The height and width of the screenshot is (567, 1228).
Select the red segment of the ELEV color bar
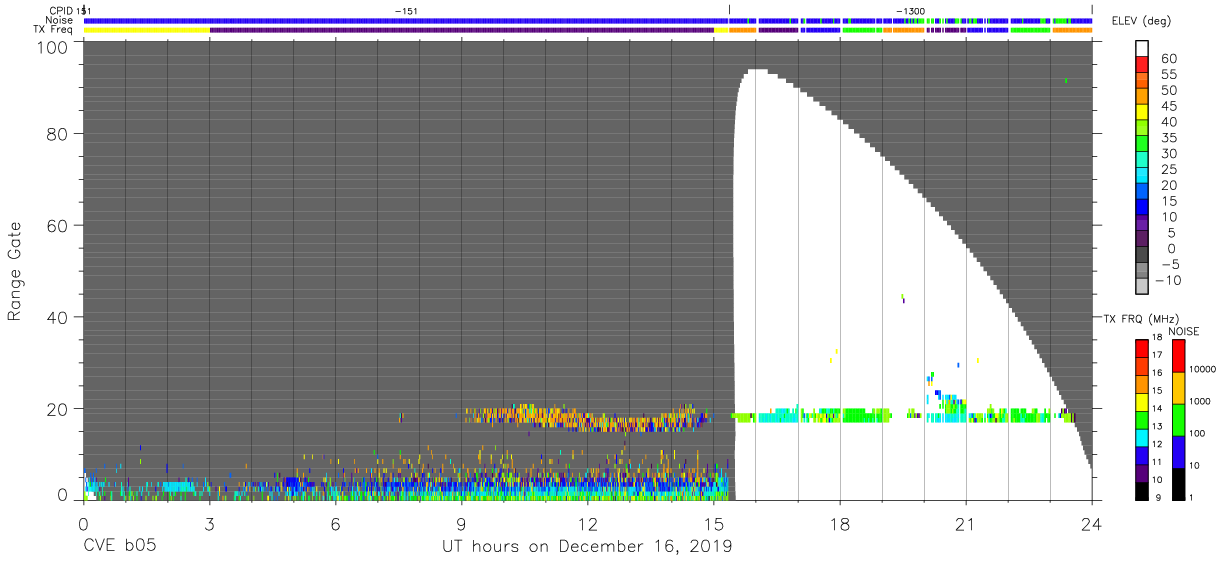pyautogui.click(x=1143, y=65)
